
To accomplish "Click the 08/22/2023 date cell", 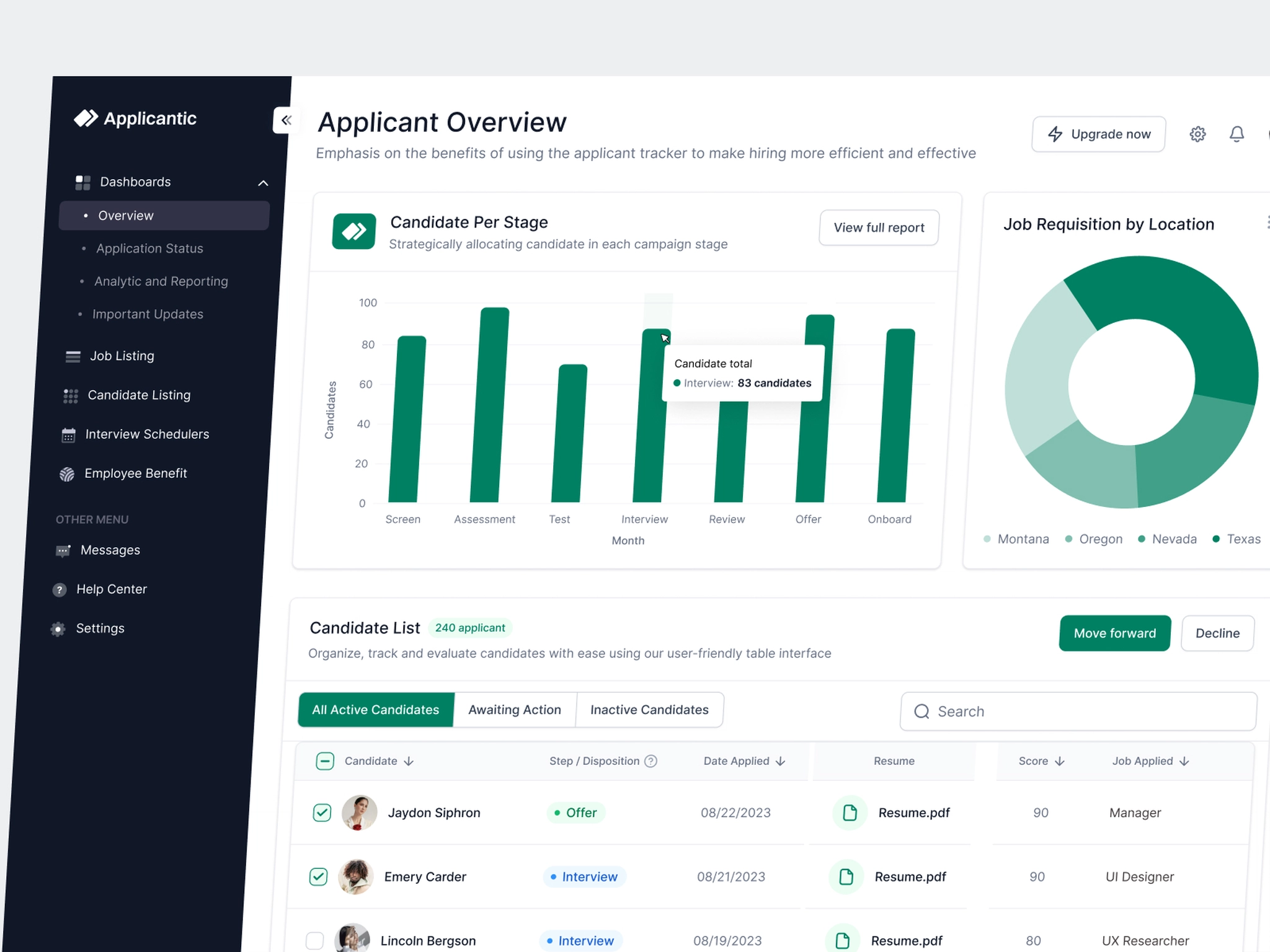I will click(735, 813).
